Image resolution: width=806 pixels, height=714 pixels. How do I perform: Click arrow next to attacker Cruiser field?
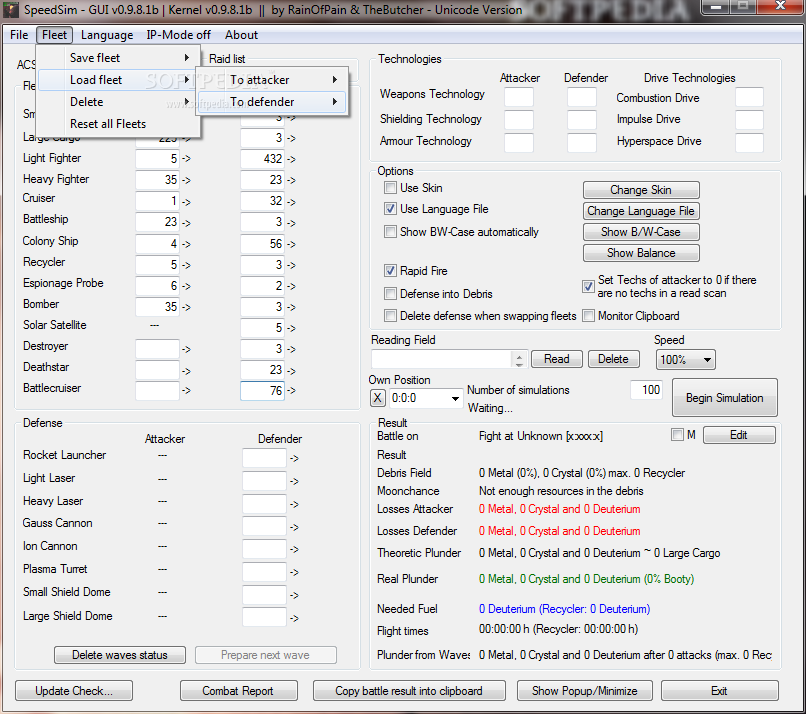coord(186,202)
